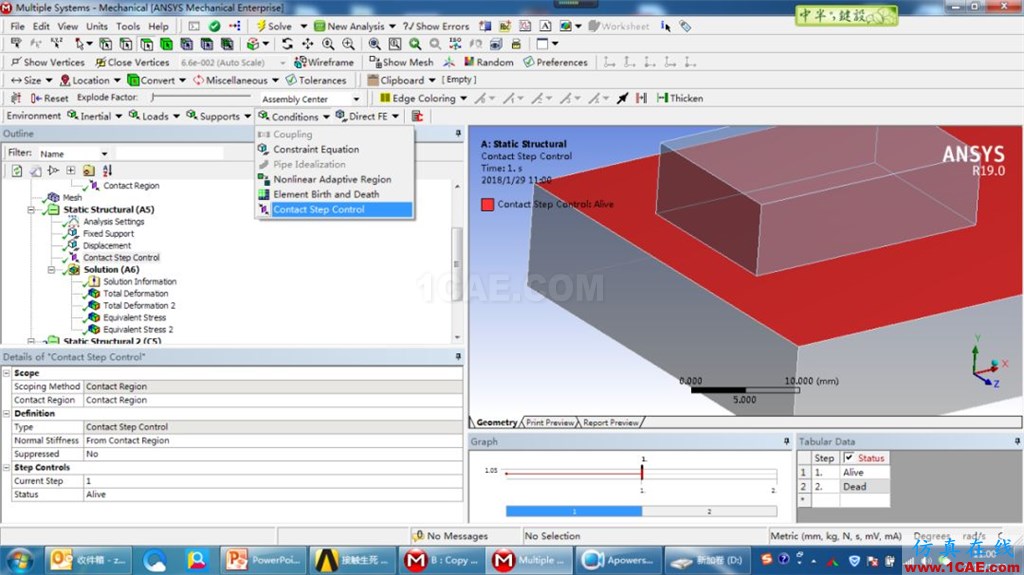Switch to Print Preview tab
The height and width of the screenshot is (575, 1024).
[x=550, y=423]
